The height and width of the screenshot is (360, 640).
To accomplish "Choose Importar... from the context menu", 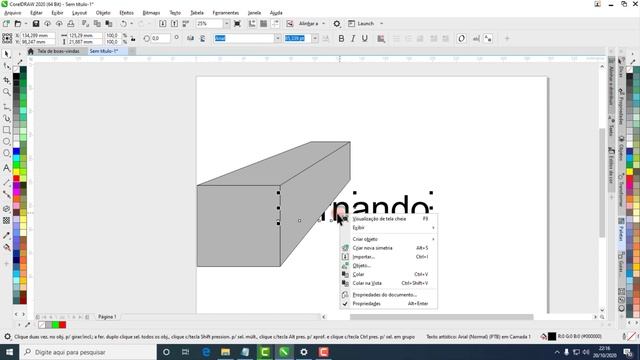I will click(x=389, y=257).
